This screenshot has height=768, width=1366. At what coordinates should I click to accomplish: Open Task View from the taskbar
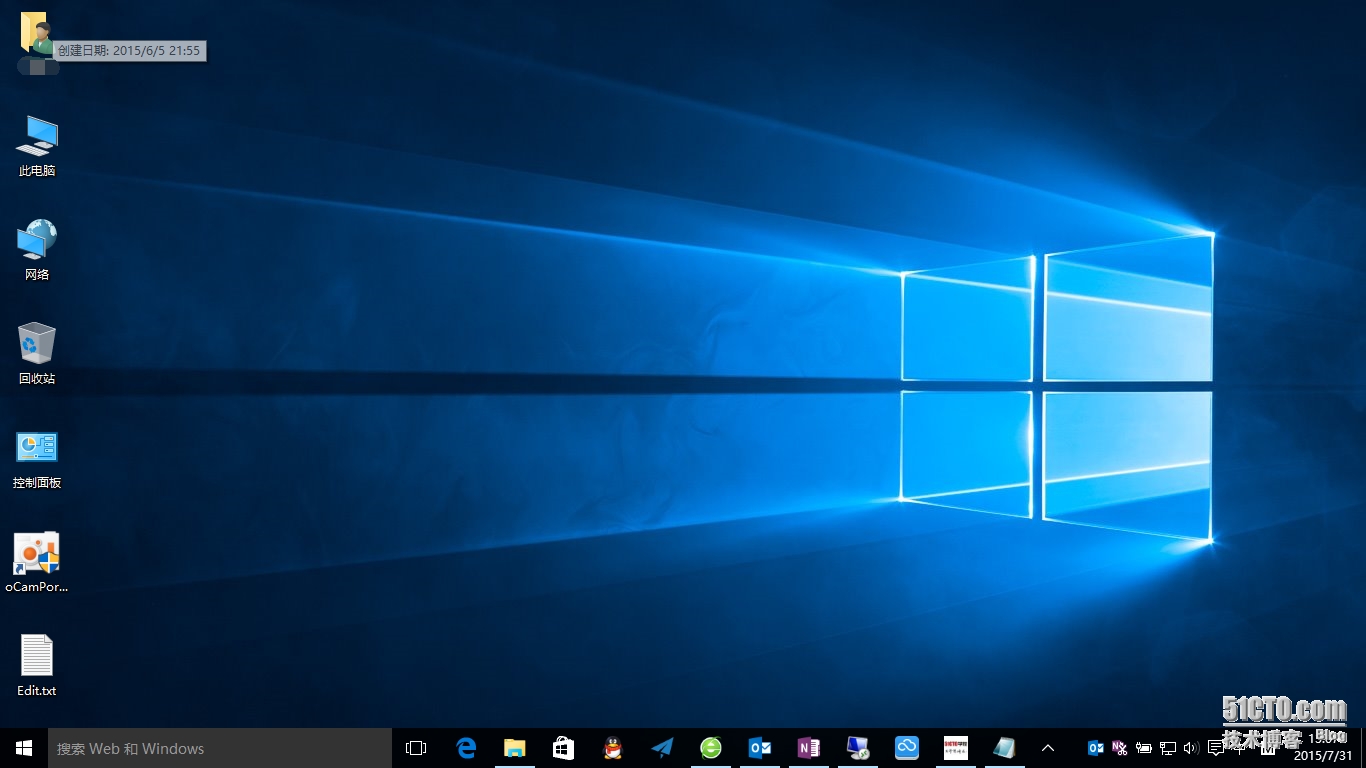[416, 748]
